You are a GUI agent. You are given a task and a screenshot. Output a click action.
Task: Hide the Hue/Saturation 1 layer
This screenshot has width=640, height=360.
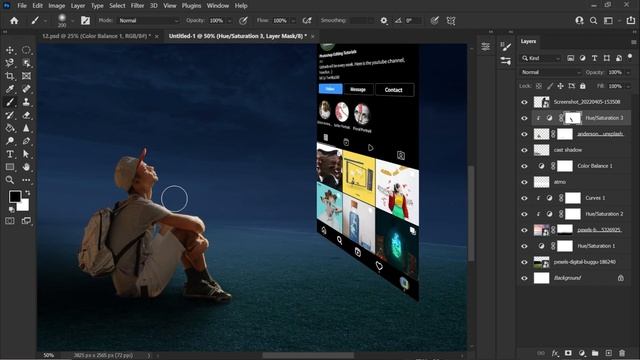tap(524, 246)
